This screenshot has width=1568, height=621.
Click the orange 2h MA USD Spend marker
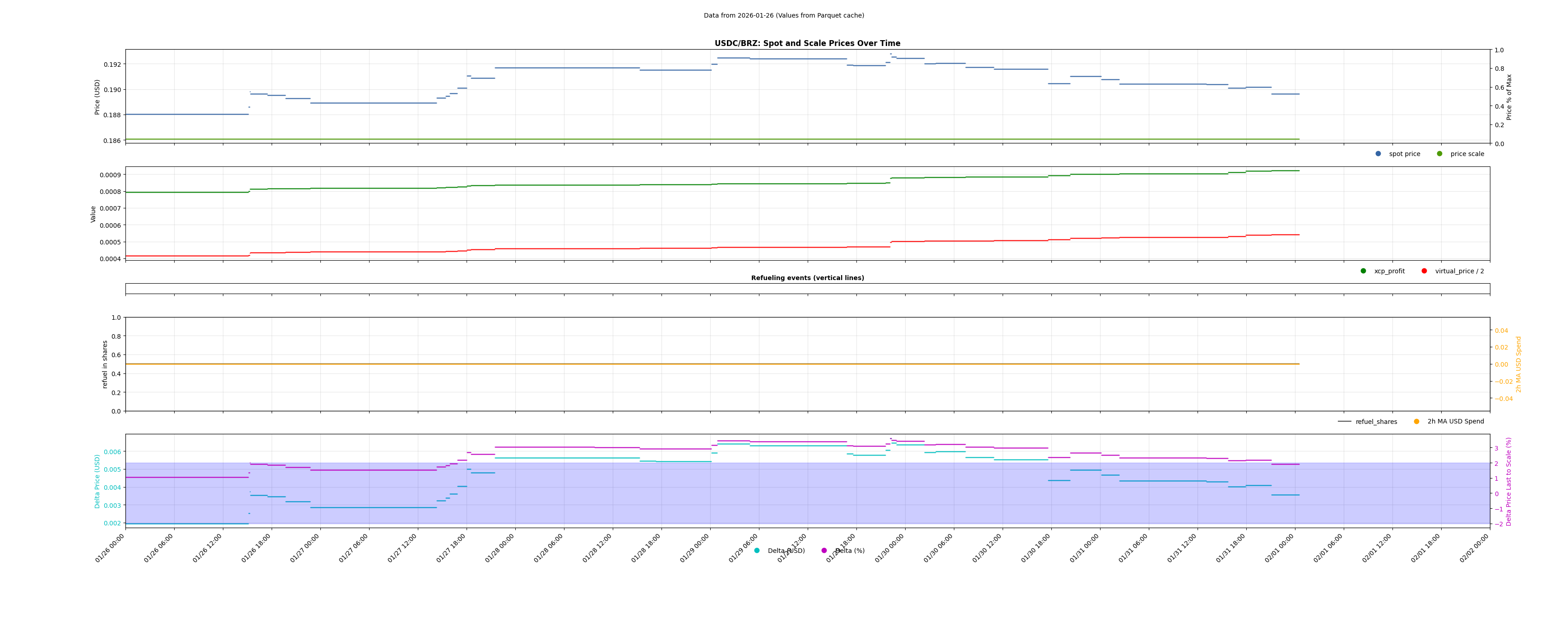point(1416,422)
